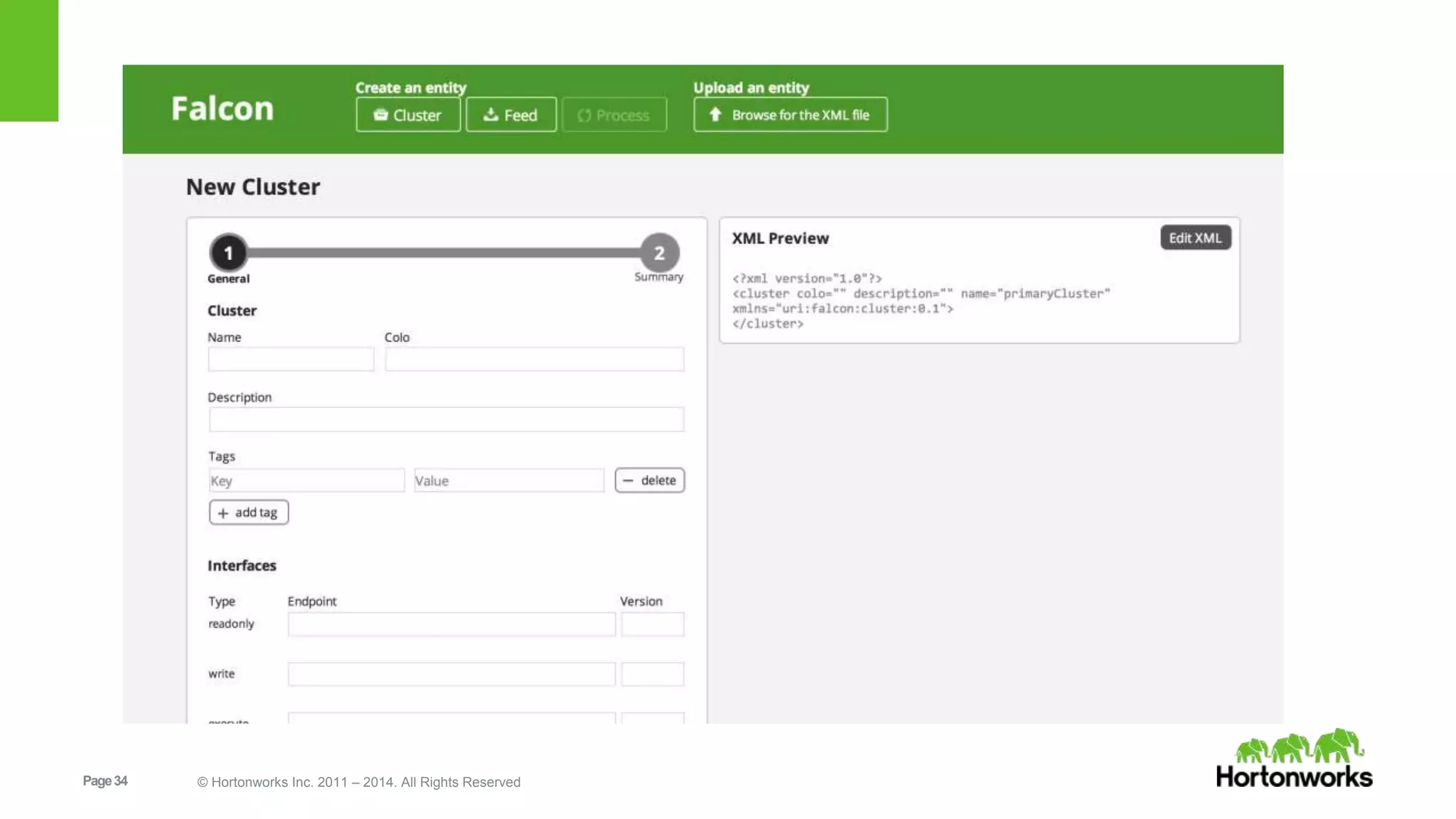Click the tag Value field
The height and width of the screenshot is (819, 1456).
point(509,481)
